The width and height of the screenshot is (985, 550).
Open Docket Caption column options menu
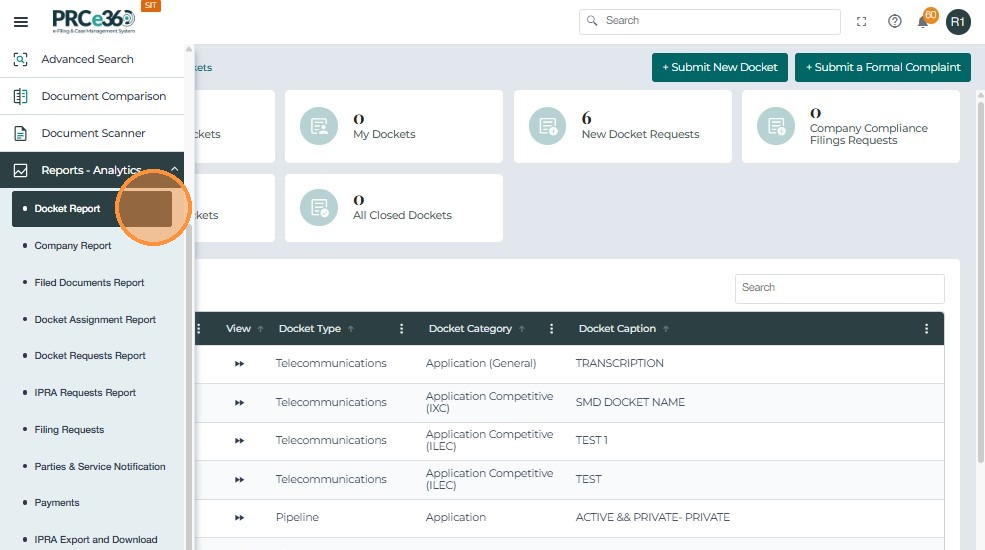tap(926, 329)
